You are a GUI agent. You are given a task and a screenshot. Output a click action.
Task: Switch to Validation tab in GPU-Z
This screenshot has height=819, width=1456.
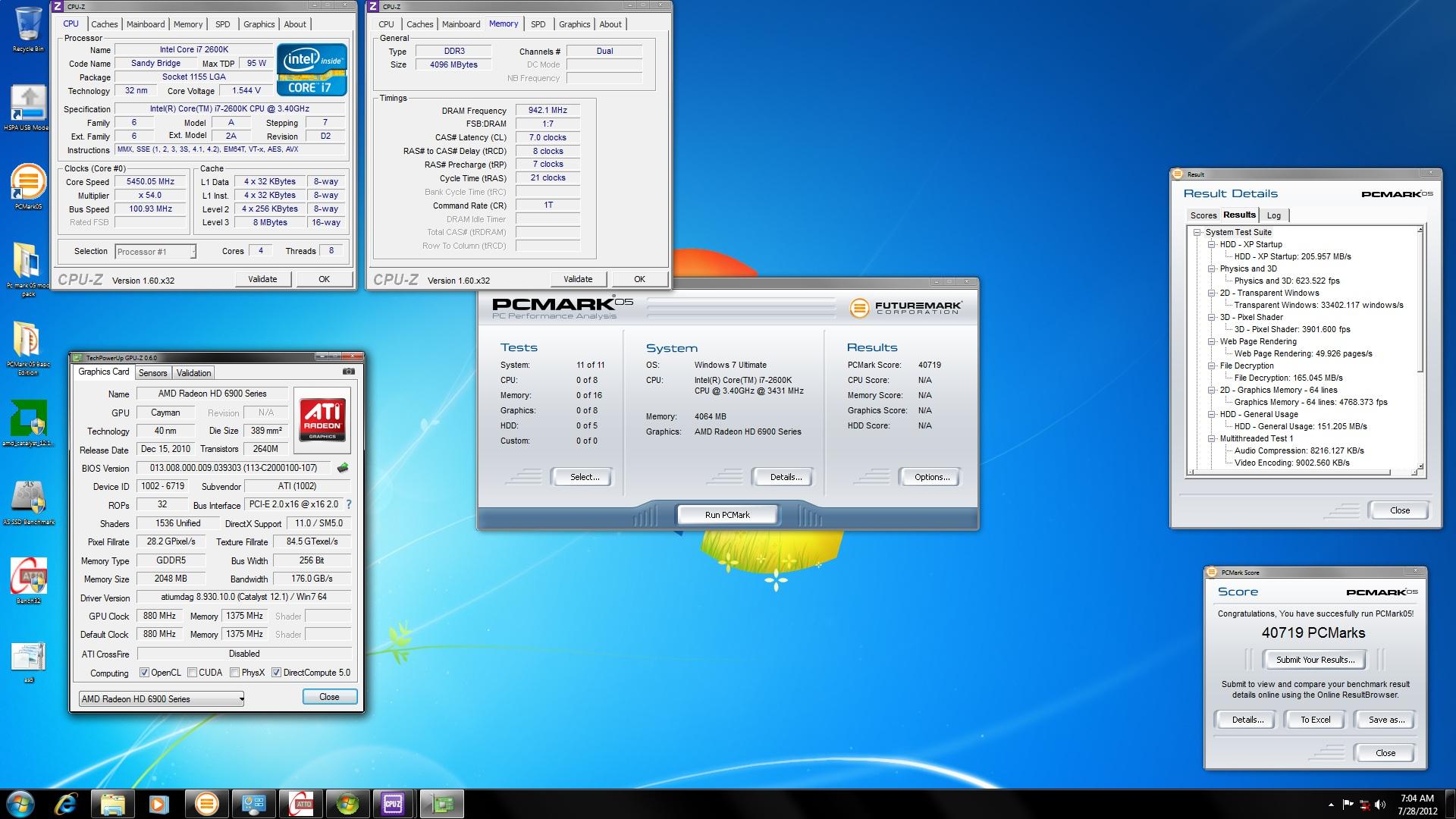[x=193, y=373]
